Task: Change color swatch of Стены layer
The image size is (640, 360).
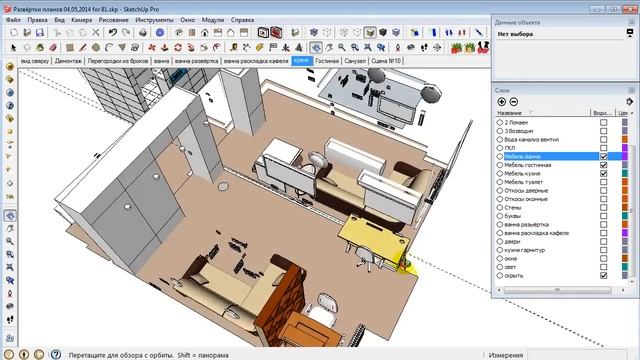Action: point(624,207)
